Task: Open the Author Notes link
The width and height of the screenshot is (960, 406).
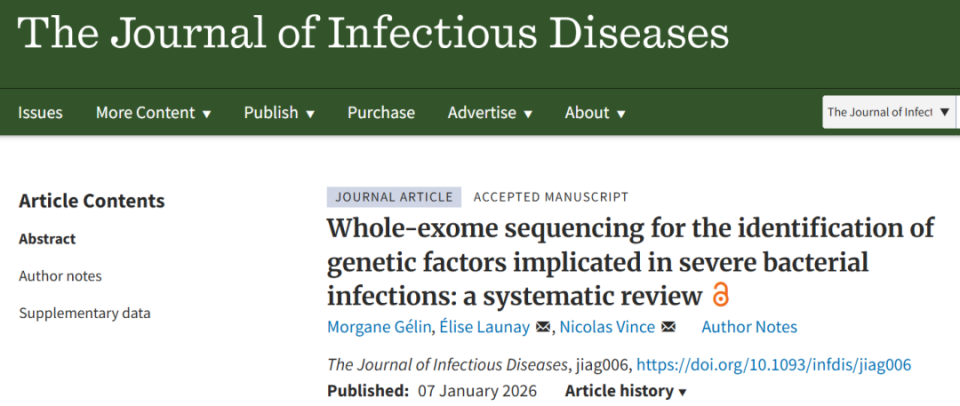Action: (749, 327)
